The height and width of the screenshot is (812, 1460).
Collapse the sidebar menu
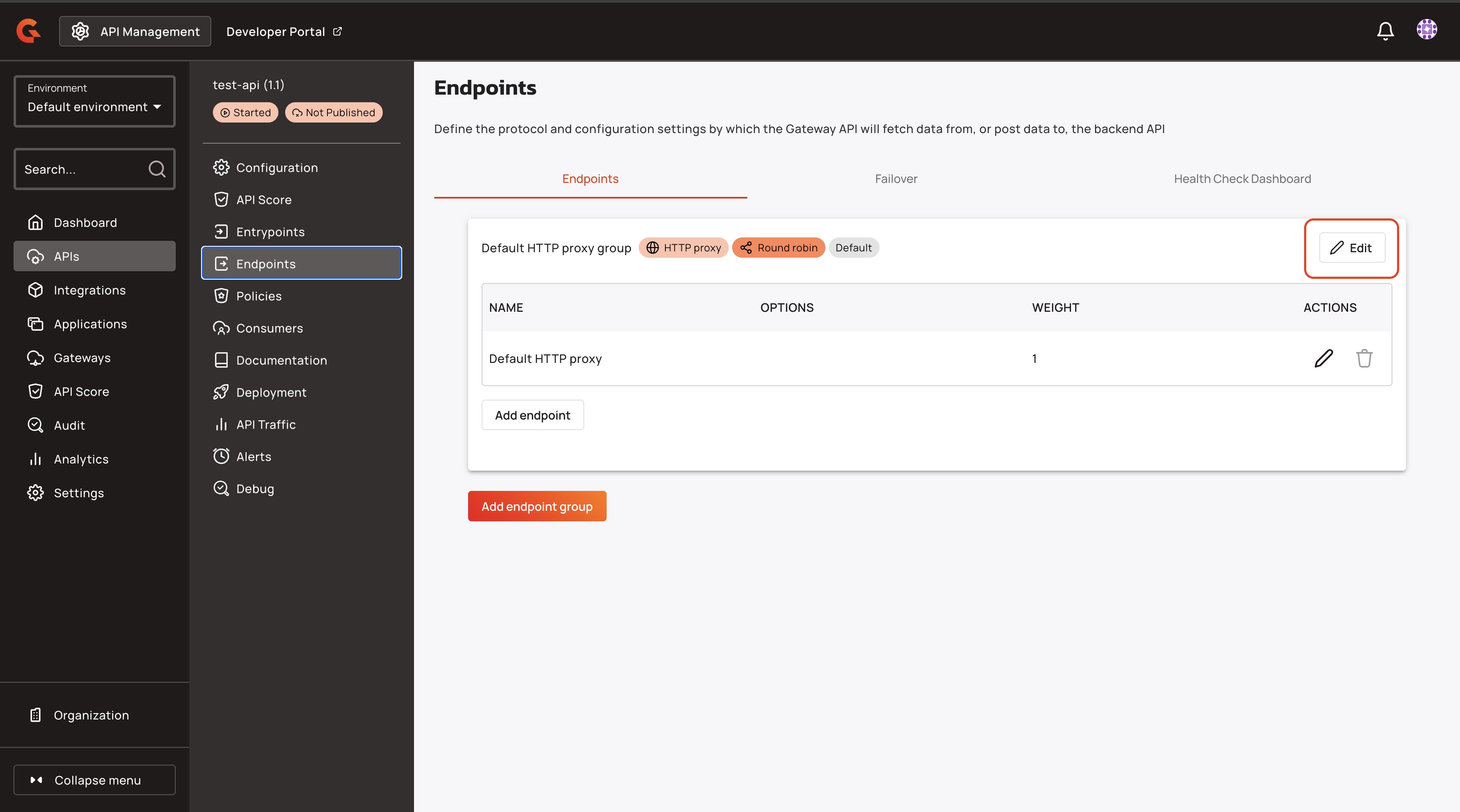click(x=95, y=780)
